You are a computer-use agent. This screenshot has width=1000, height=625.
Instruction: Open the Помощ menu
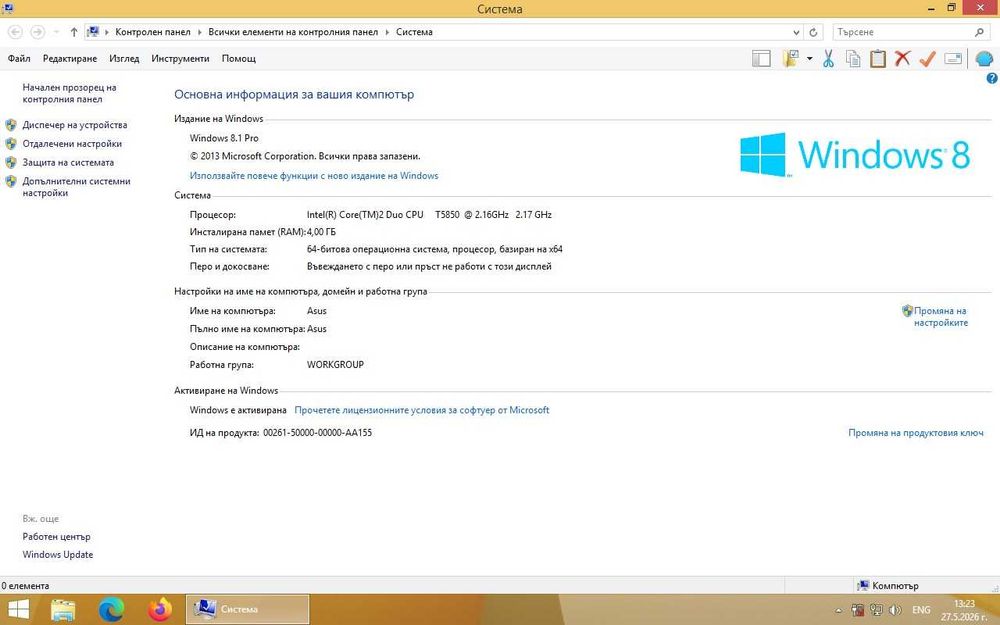tap(239, 59)
